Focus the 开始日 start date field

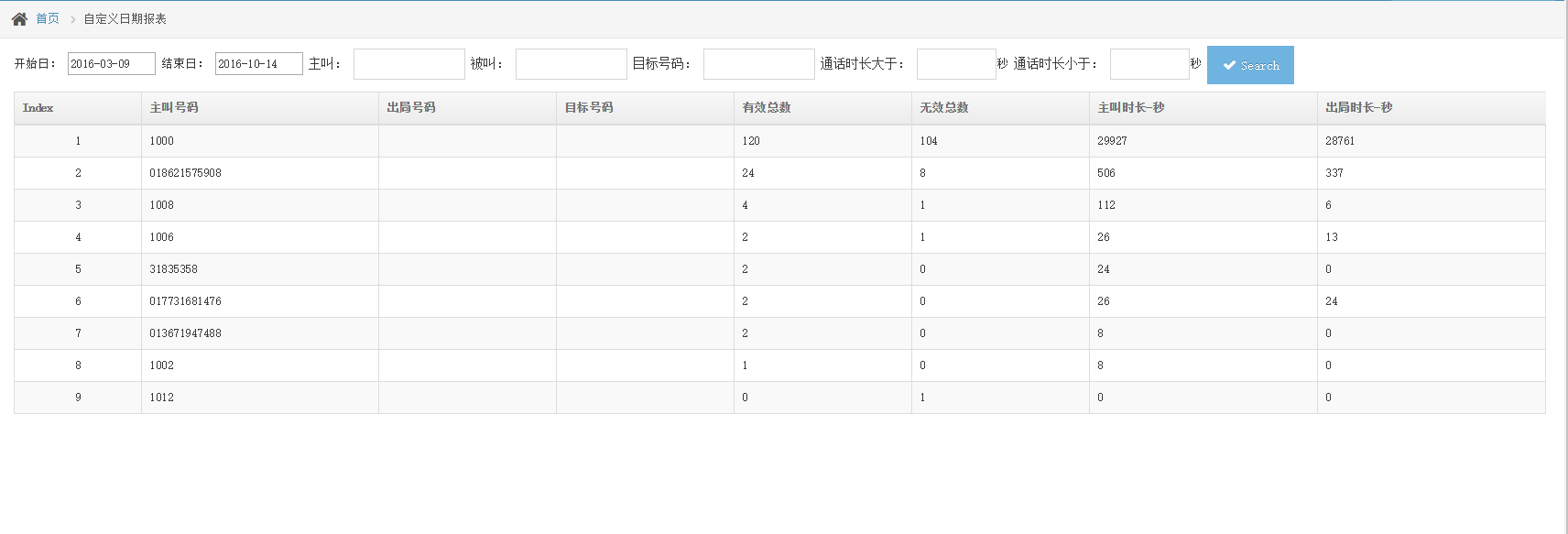tap(111, 64)
